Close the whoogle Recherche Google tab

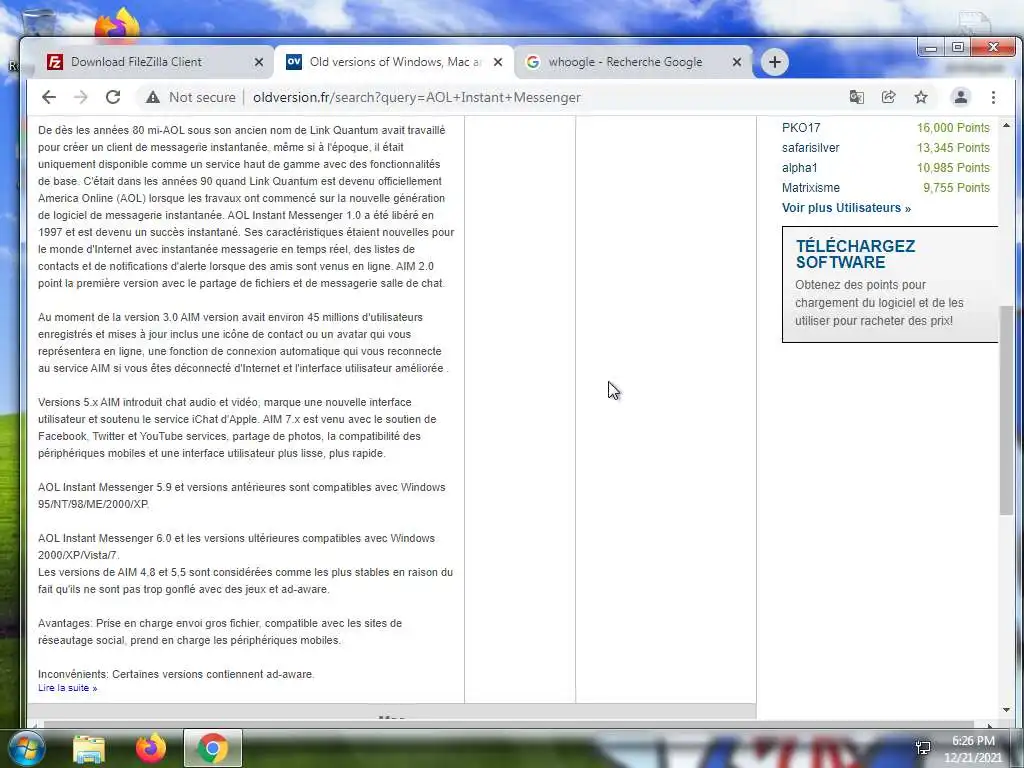click(737, 62)
